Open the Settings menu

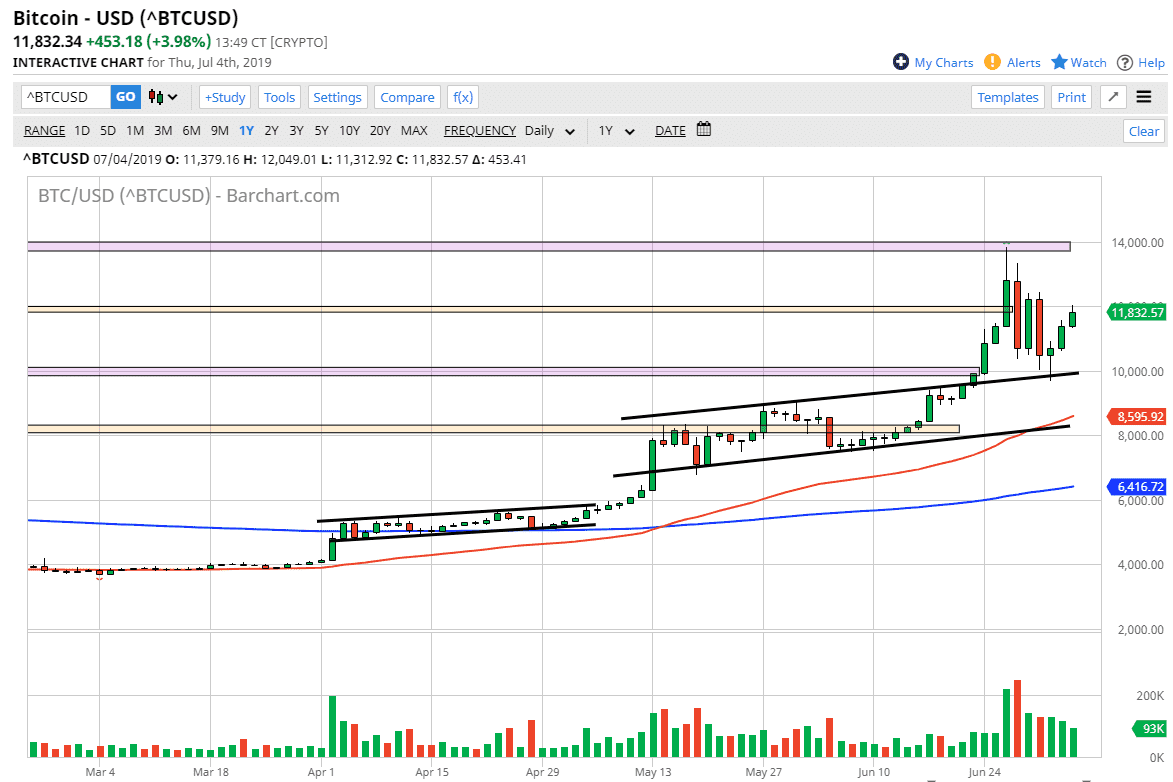pos(337,97)
